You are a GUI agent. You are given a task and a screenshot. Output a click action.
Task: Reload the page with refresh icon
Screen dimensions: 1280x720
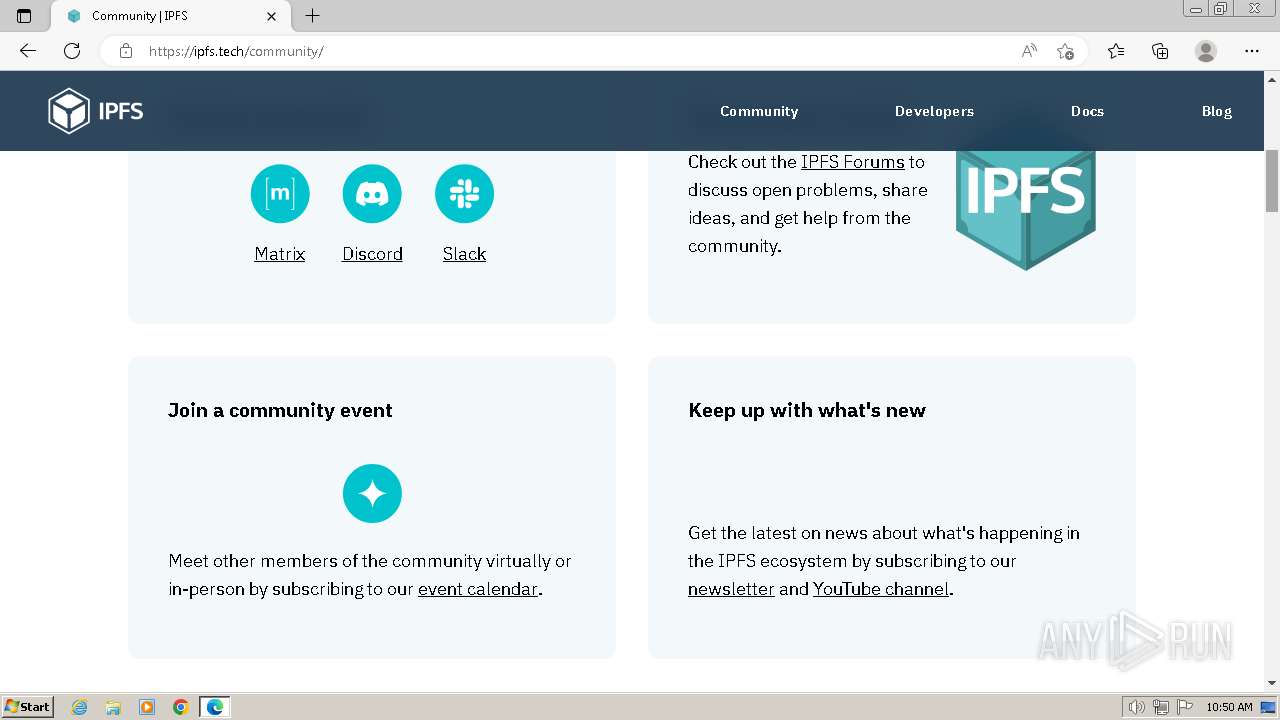(72, 51)
